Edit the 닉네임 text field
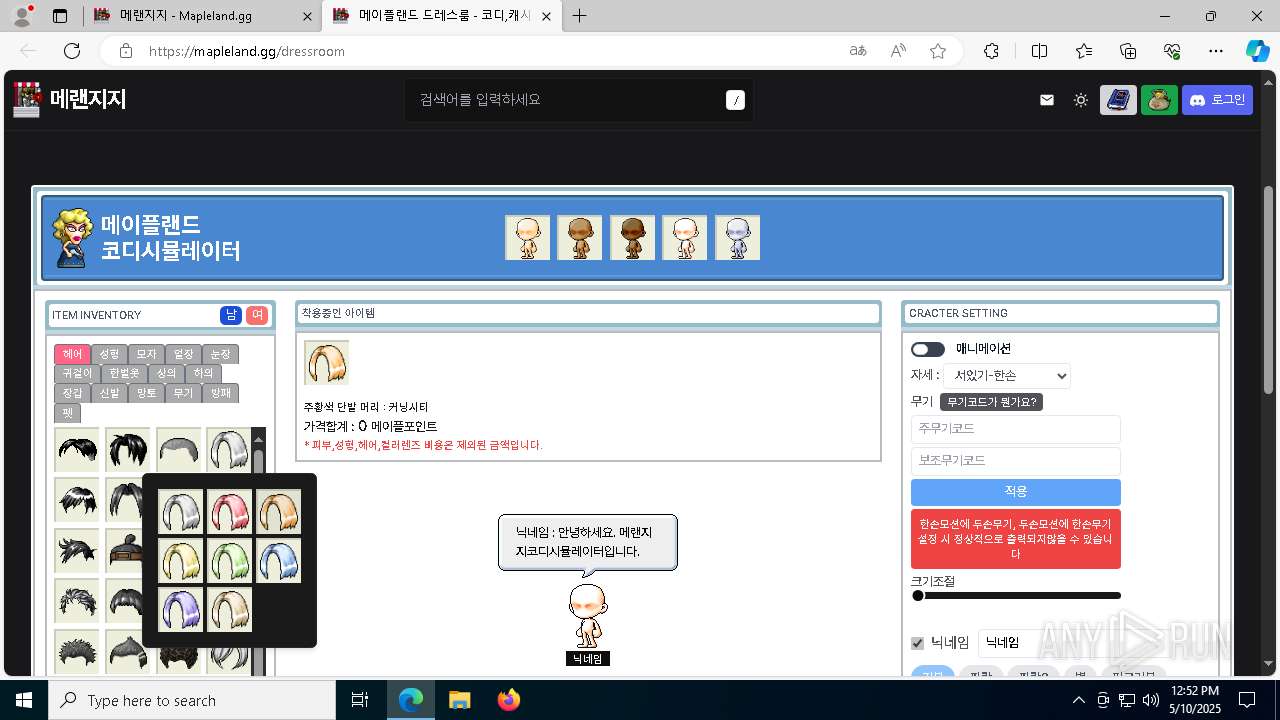The image size is (1280, 720). pos(1050,643)
